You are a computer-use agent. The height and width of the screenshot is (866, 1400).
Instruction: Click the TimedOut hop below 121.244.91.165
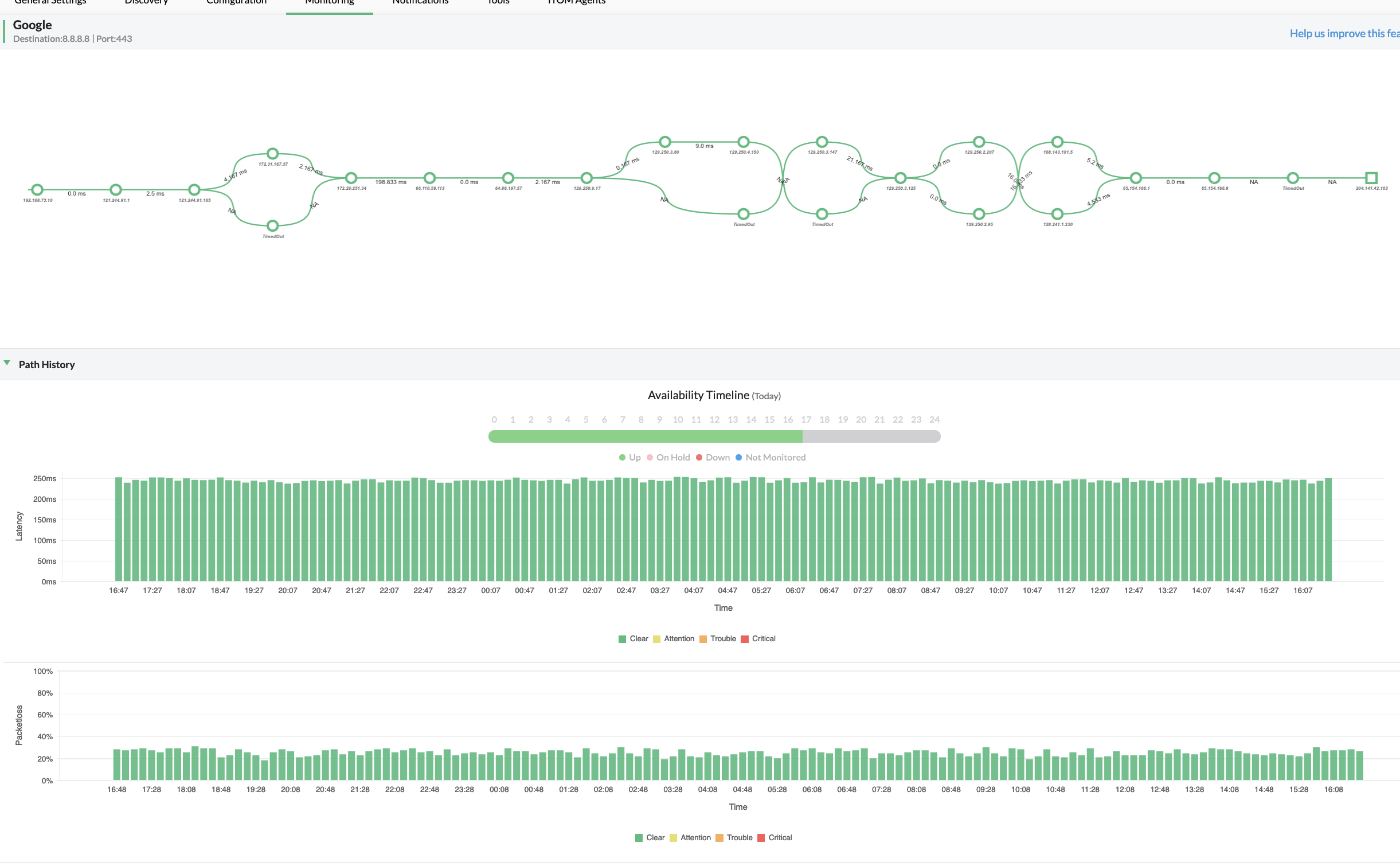[x=273, y=225]
